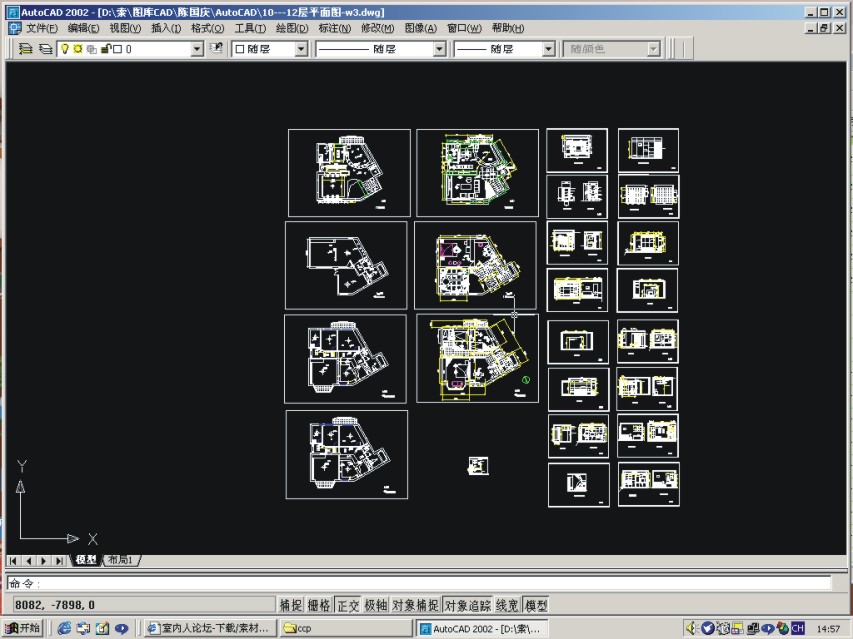
Task: Toggle 线宽 lineweight display button
Action: (x=507, y=605)
